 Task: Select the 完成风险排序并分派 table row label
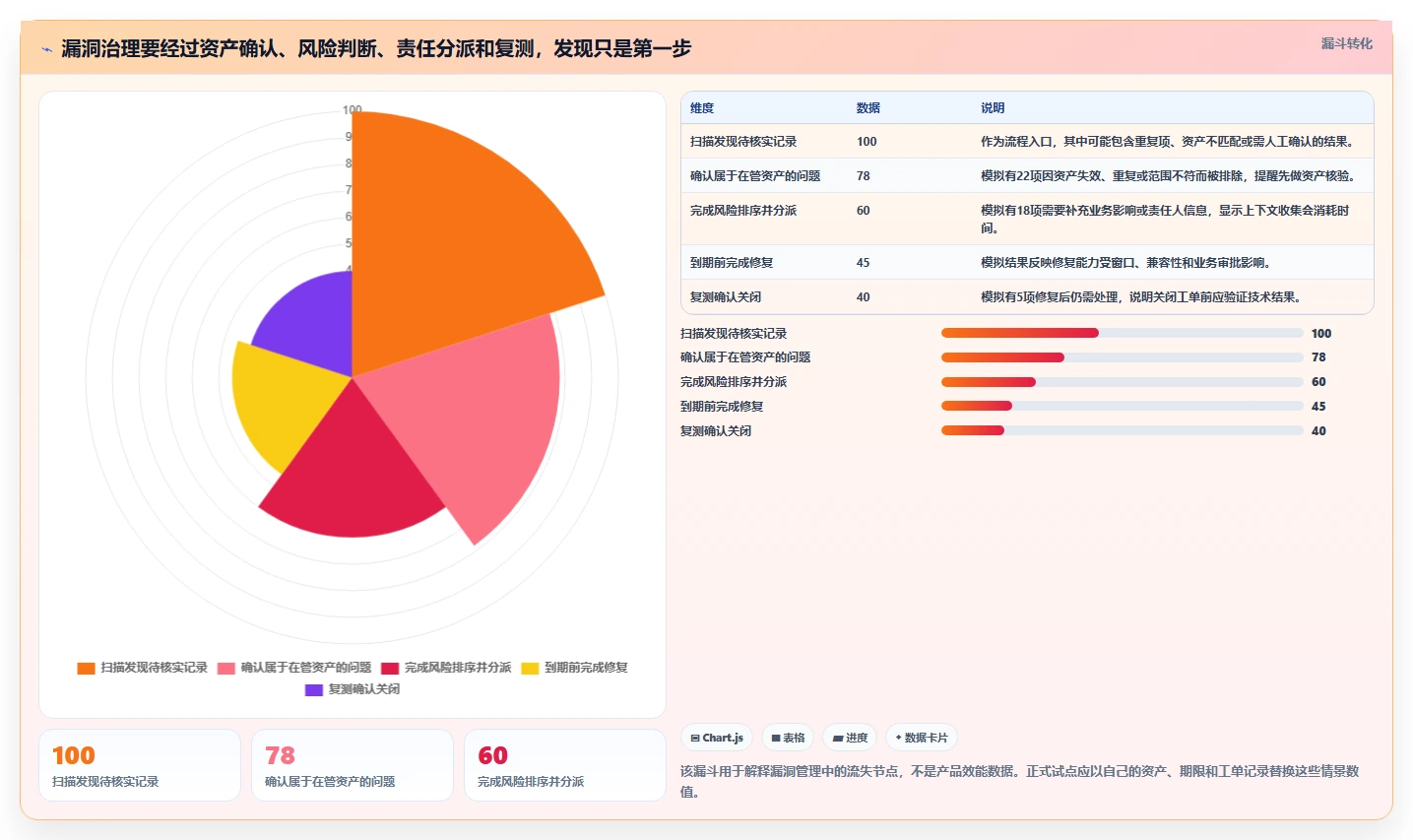[x=743, y=211]
